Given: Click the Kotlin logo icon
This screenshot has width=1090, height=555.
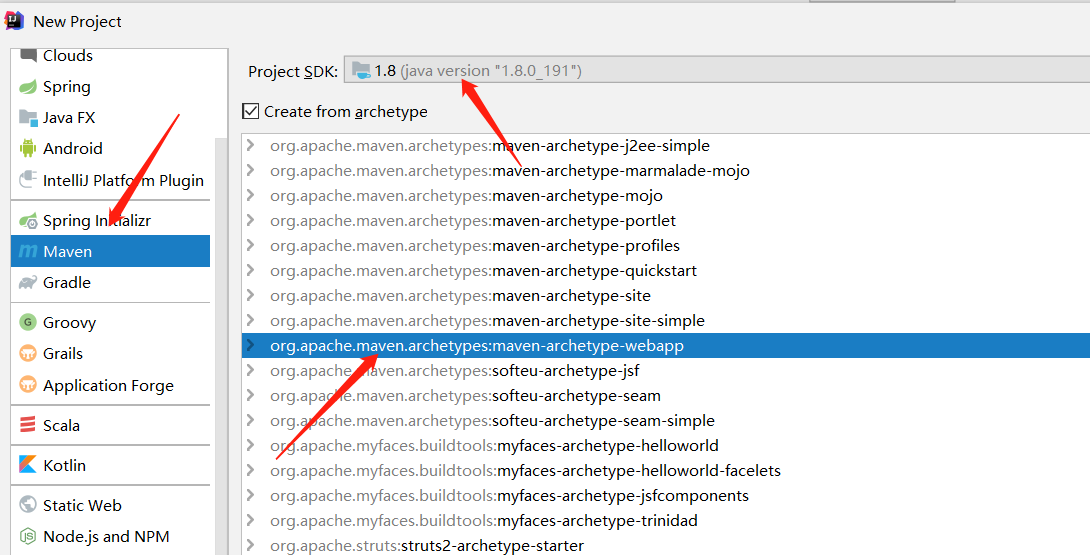Looking at the screenshot, I should [x=28, y=465].
